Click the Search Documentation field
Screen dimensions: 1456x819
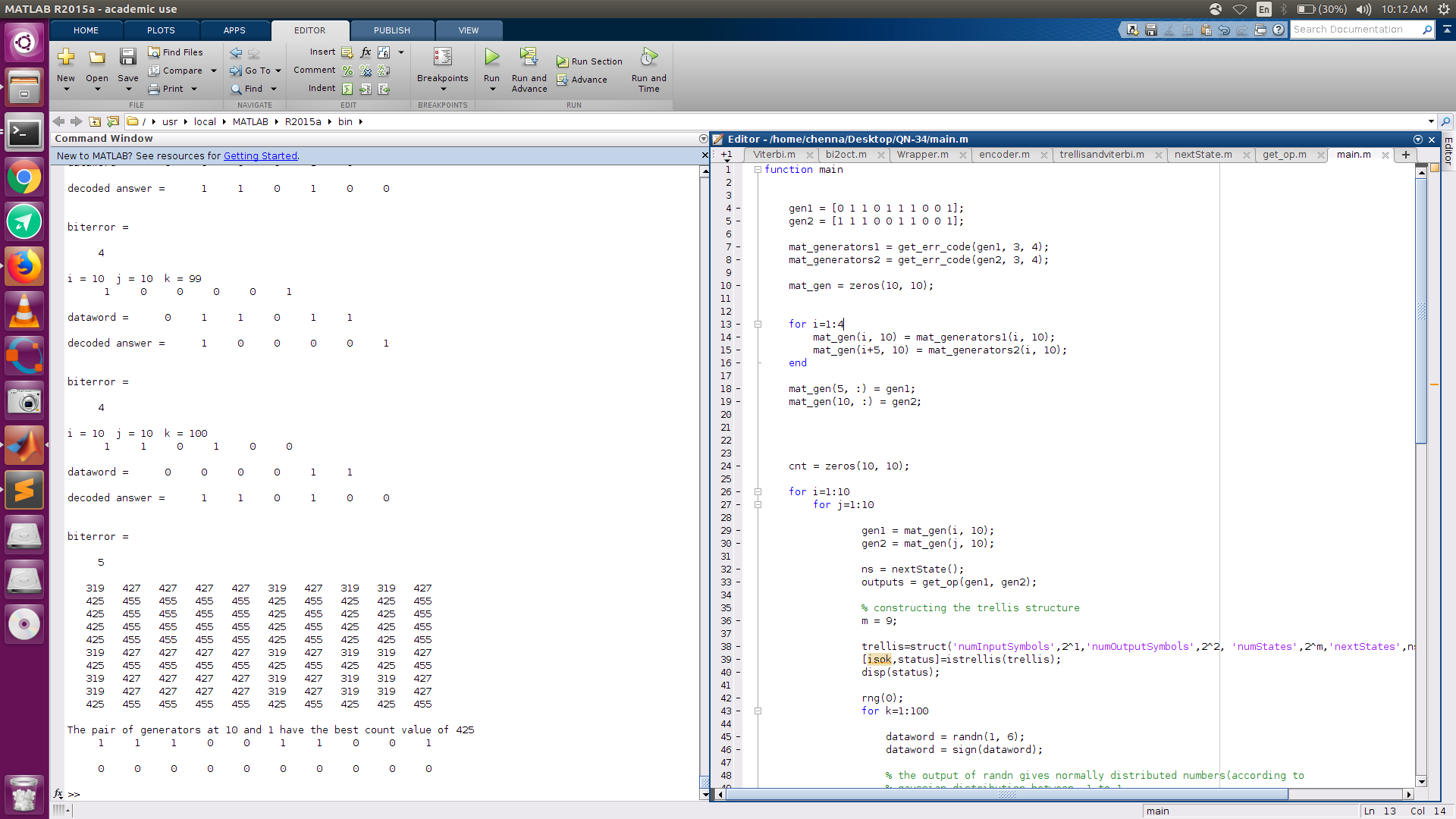[1354, 30]
